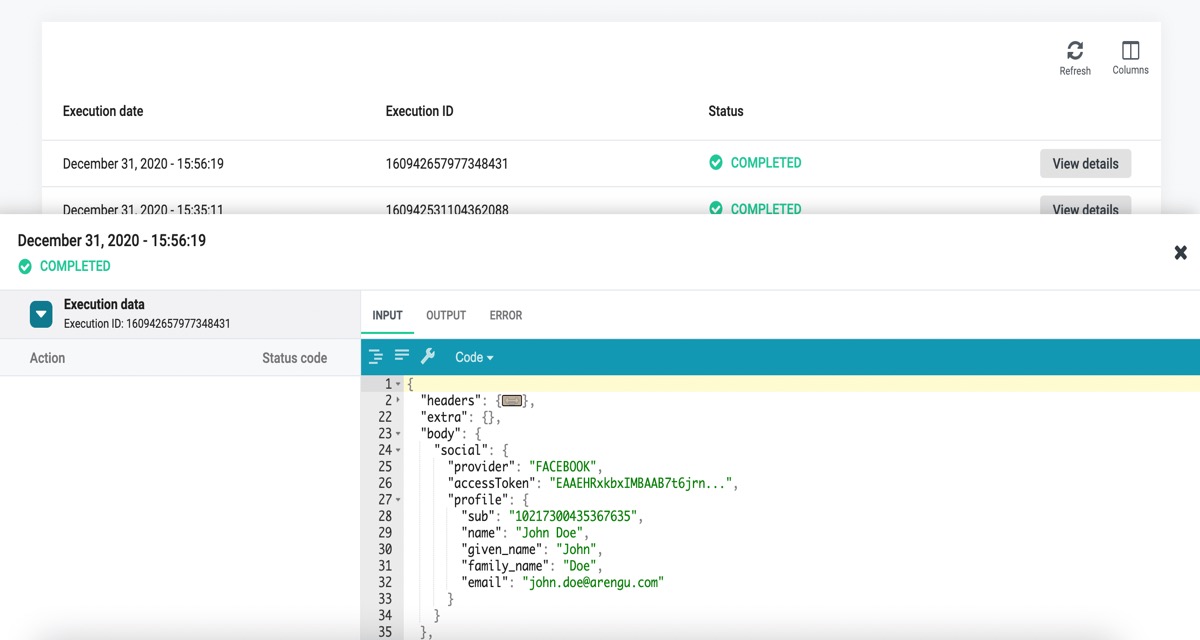1200x640 pixels.
Task: Click the wrench repair icon in editor toolbar
Action: (x=428, y=356)
